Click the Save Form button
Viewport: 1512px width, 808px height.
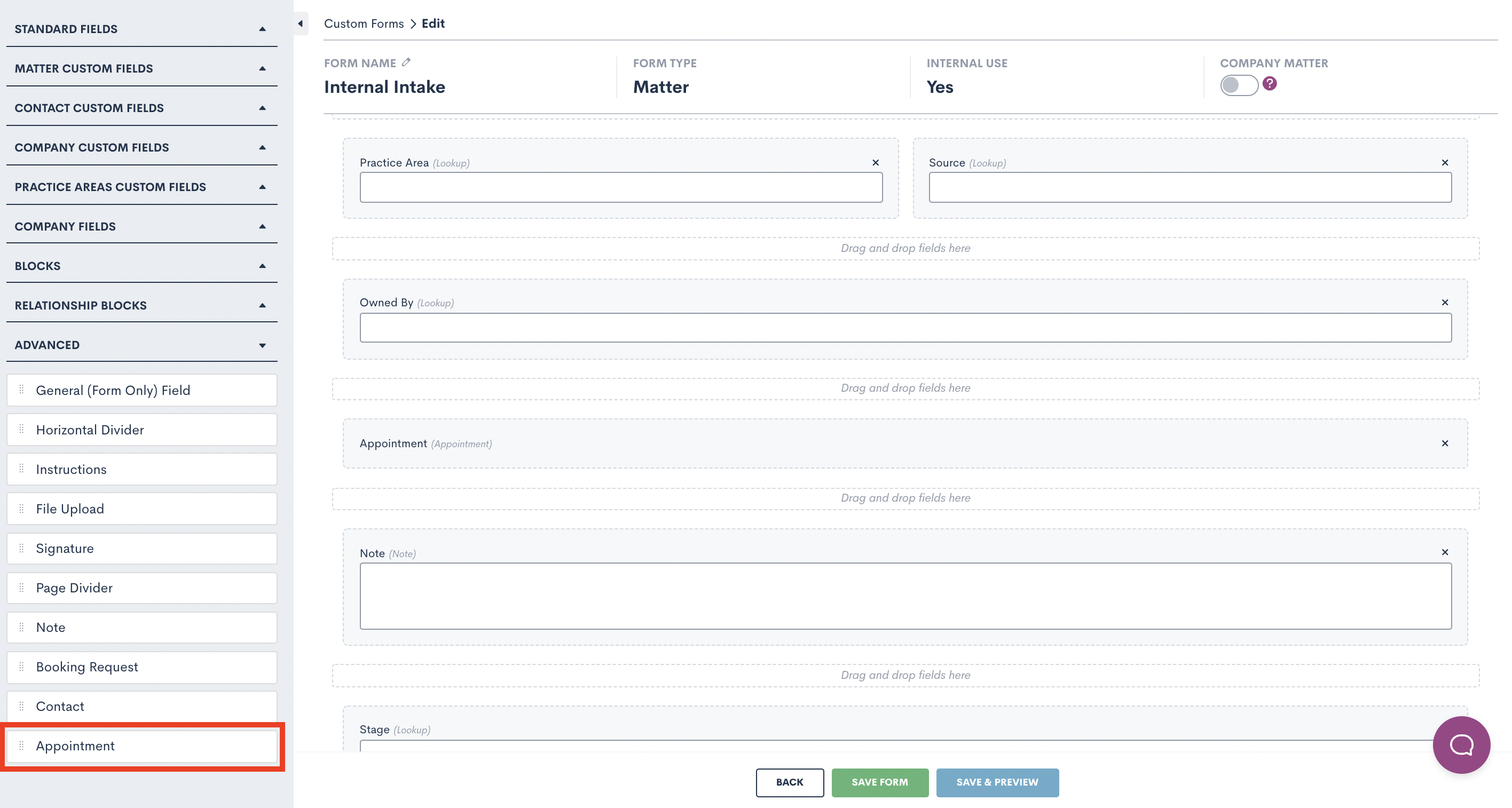click(x=879, y=782)
